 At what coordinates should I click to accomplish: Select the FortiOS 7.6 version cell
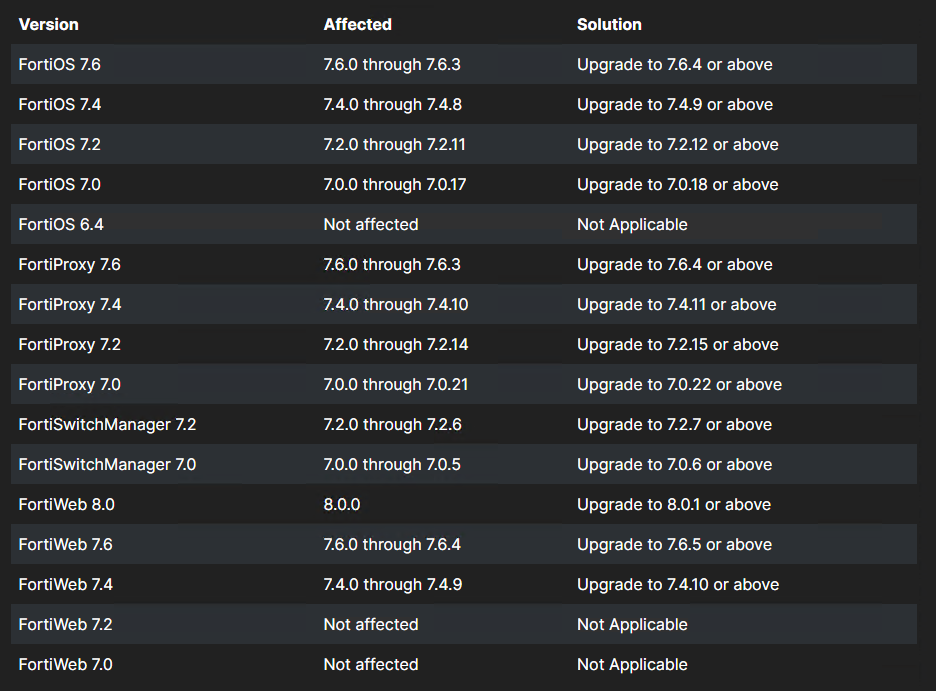click(59, 64)
